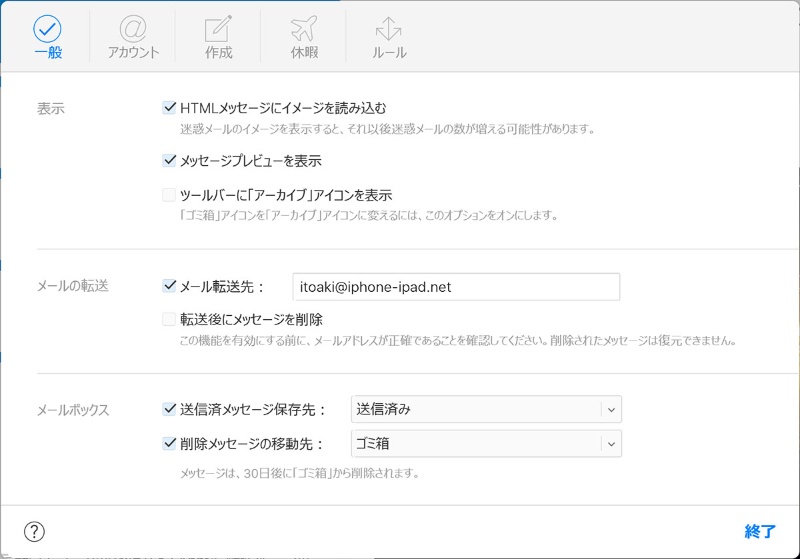
Task: Toggle HTMLメッセージにイメージを読み込む checkbox
Action: click(169, 107)
